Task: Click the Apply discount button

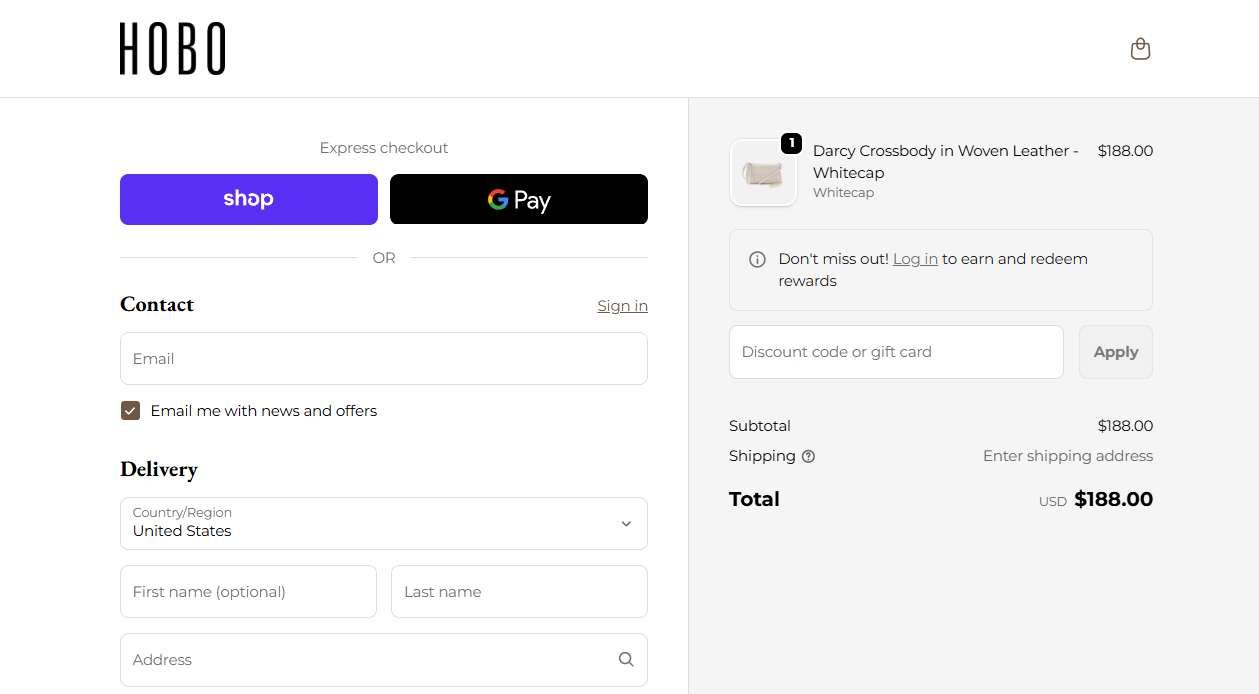Action: [x=1116, y=352]
